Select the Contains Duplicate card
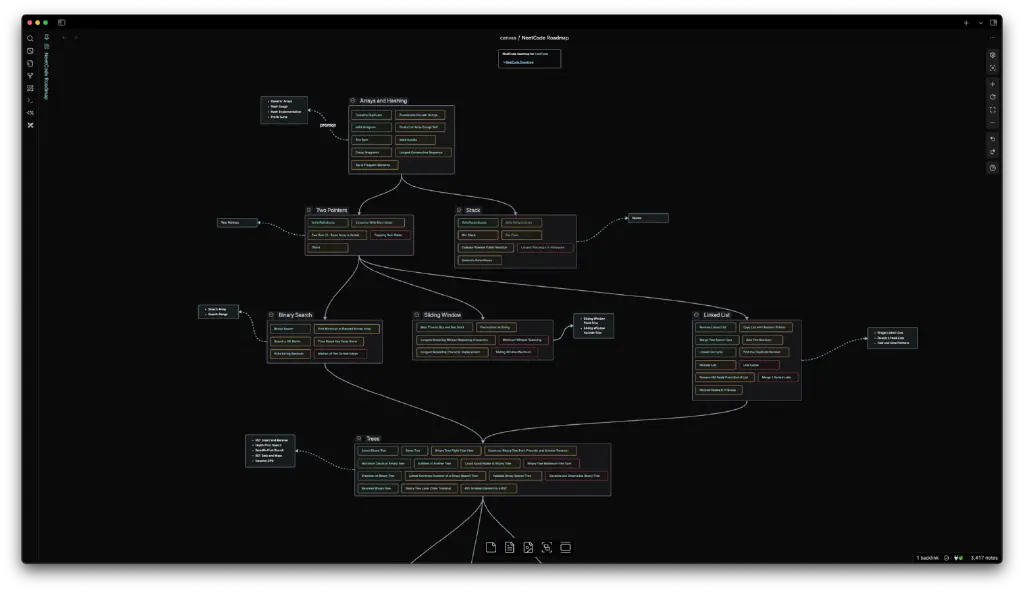Screen dimensions: 1024x592 (x=372, y=115)
